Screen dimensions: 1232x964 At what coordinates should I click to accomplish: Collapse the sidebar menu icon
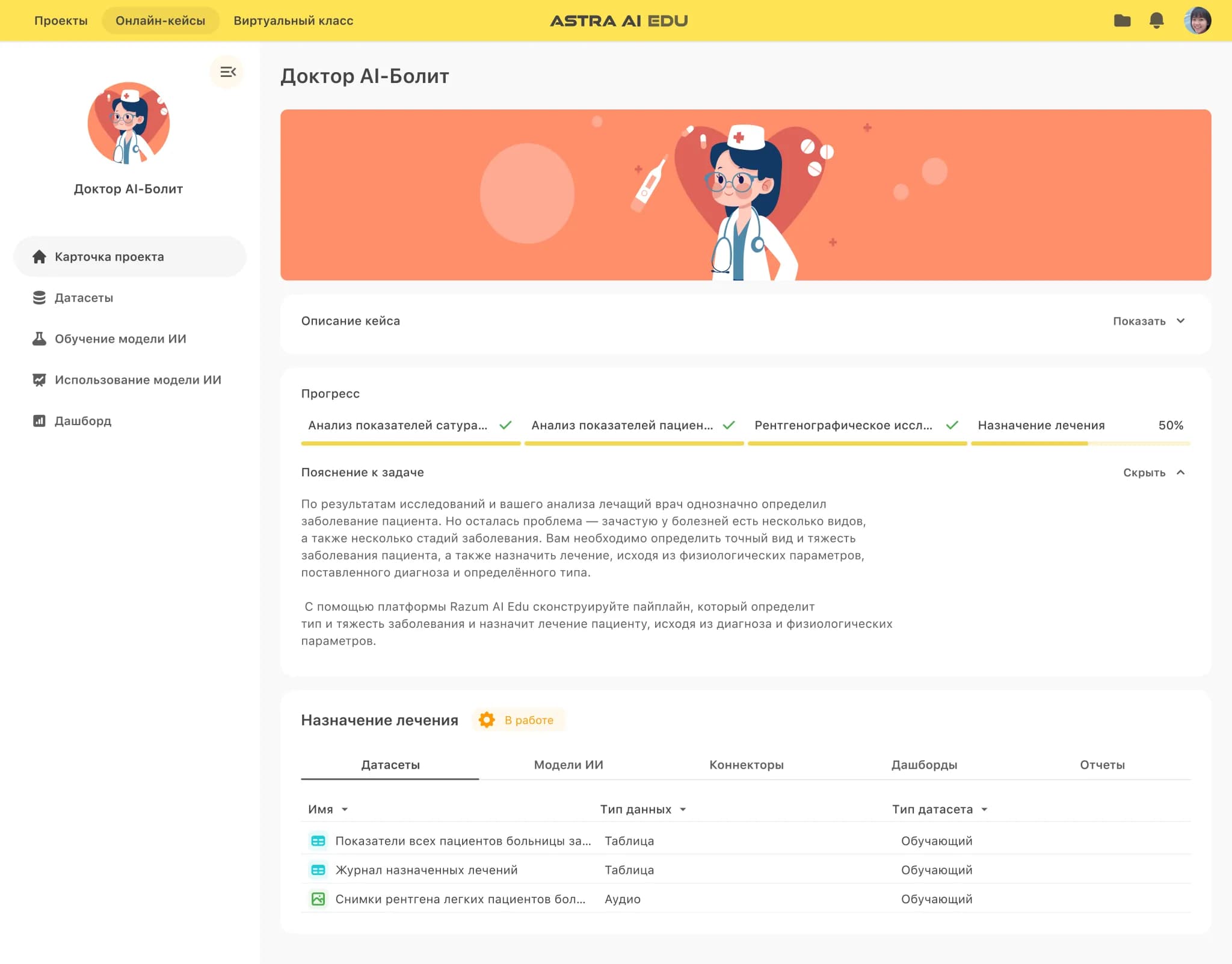coord(227,72)
